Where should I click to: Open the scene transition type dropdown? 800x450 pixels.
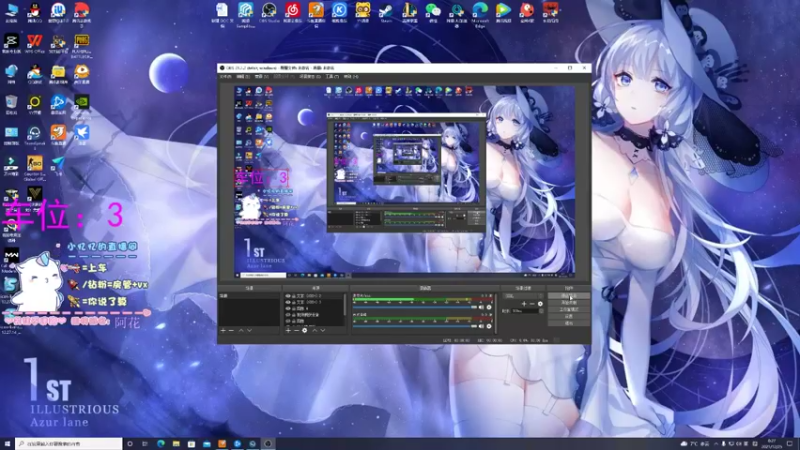(x=523, y=296)
